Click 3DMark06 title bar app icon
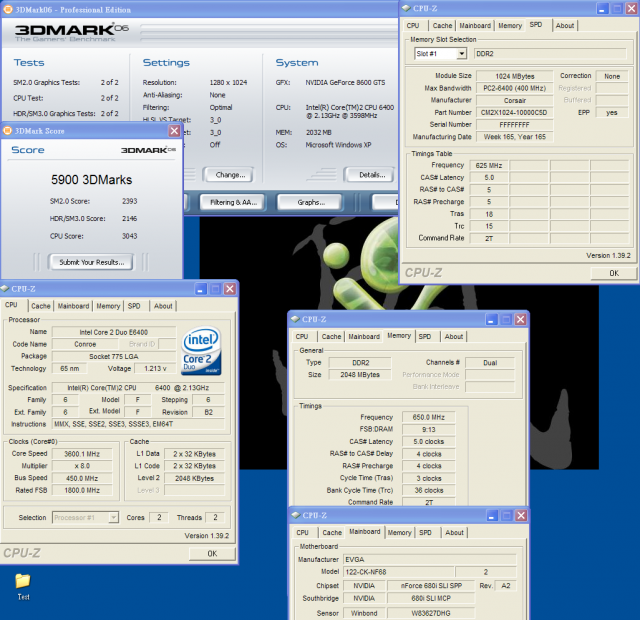This screenshot has width=640, height=620. (x=8, y=9)
